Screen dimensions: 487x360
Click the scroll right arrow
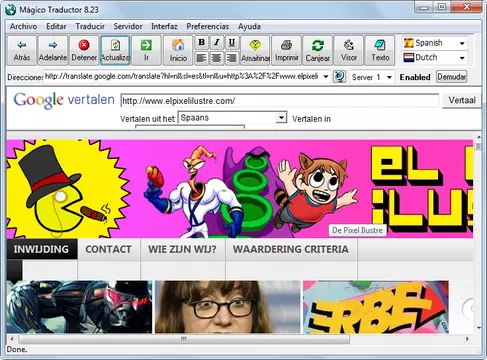(x=467, y=339)
